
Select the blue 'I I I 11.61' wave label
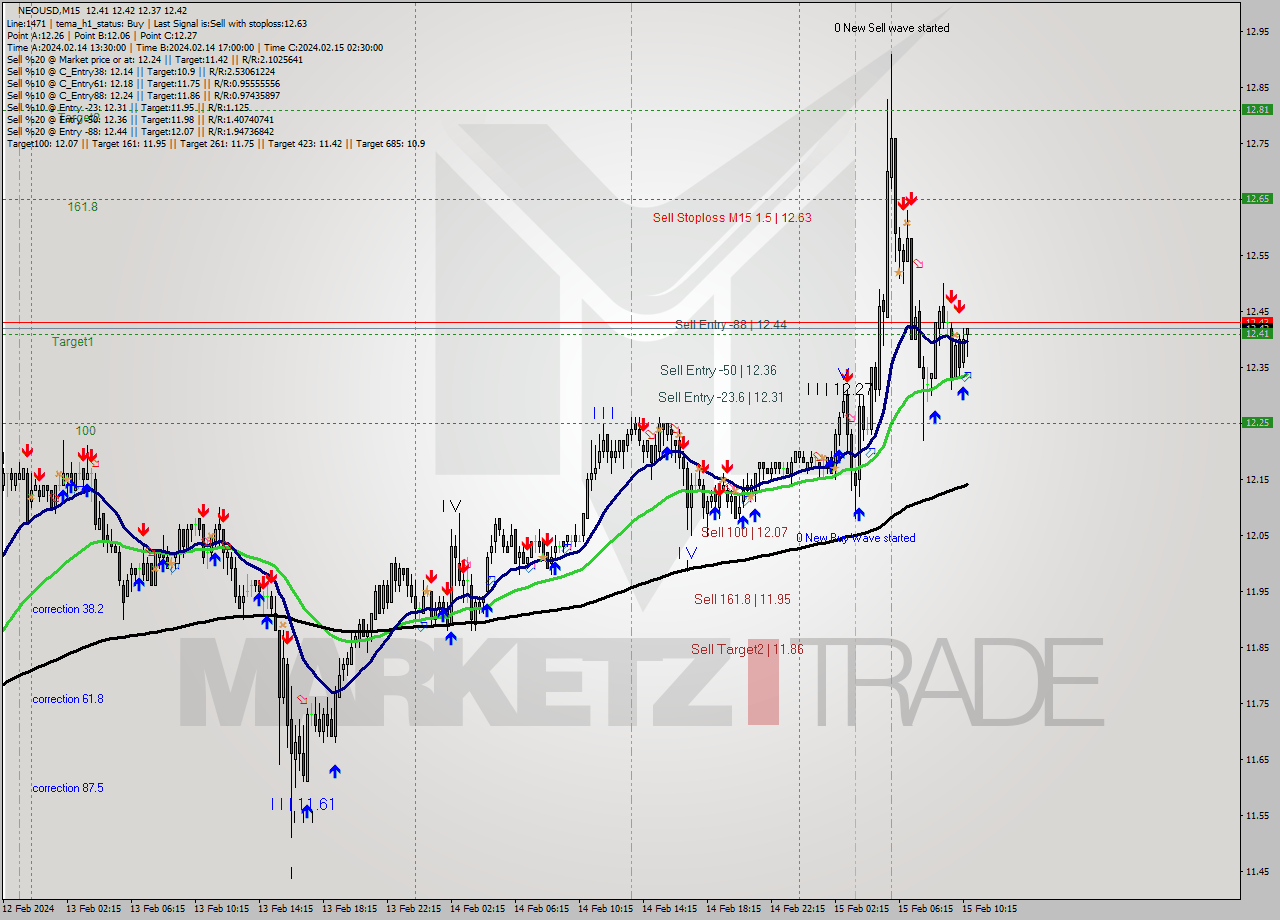tap(302, 803)
